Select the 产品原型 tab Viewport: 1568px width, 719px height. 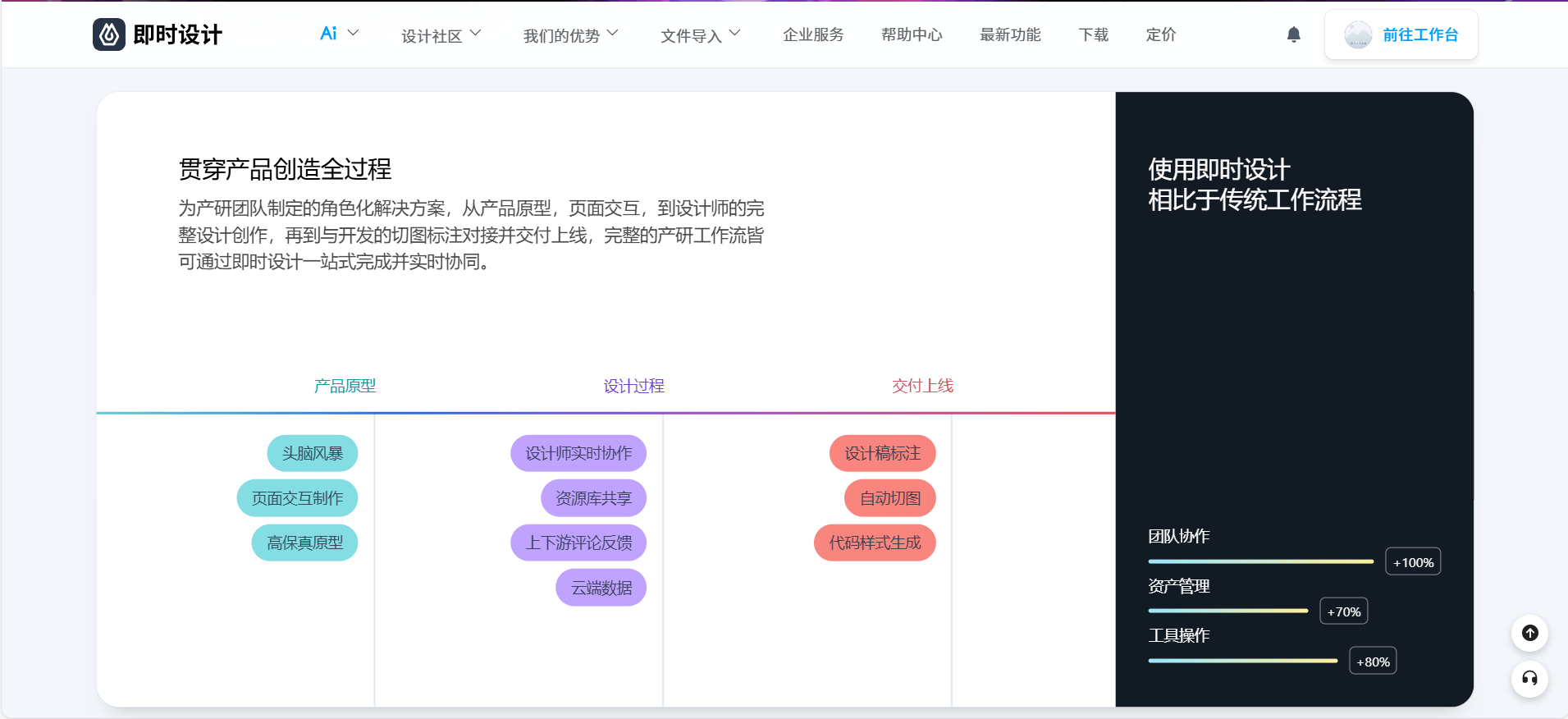(x=345, y=386)
